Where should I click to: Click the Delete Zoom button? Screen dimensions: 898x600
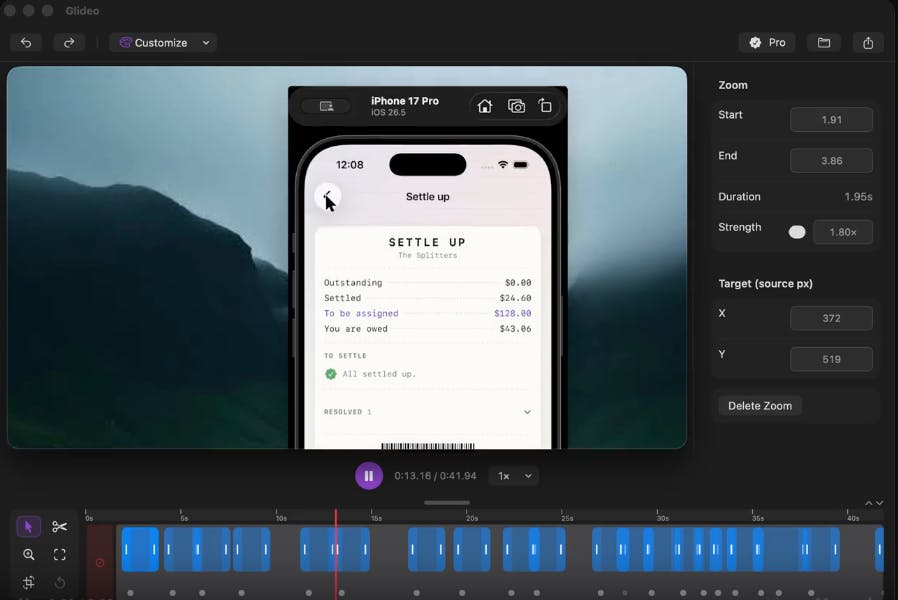point(759,406)
